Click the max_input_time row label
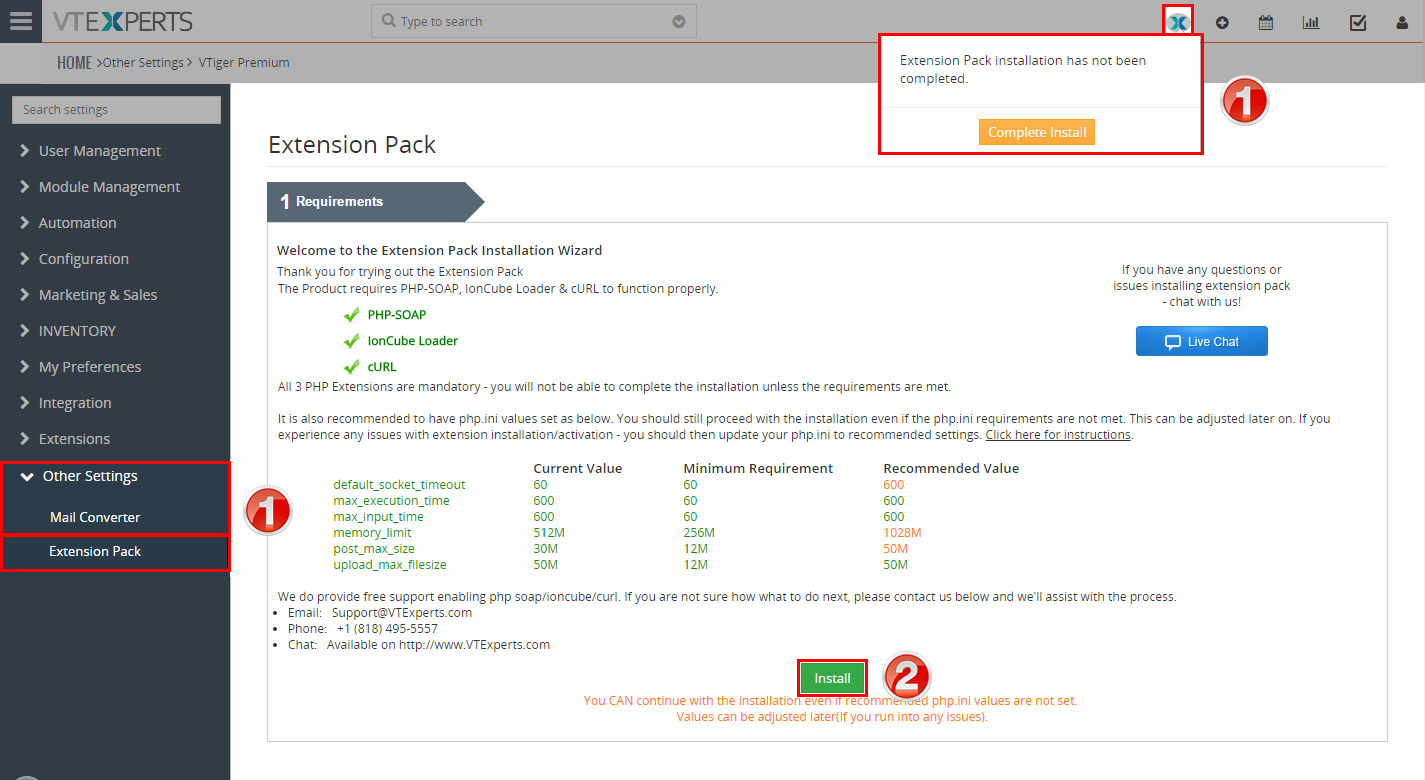Viewport: 1425px width, 780px height. [379, 517]
